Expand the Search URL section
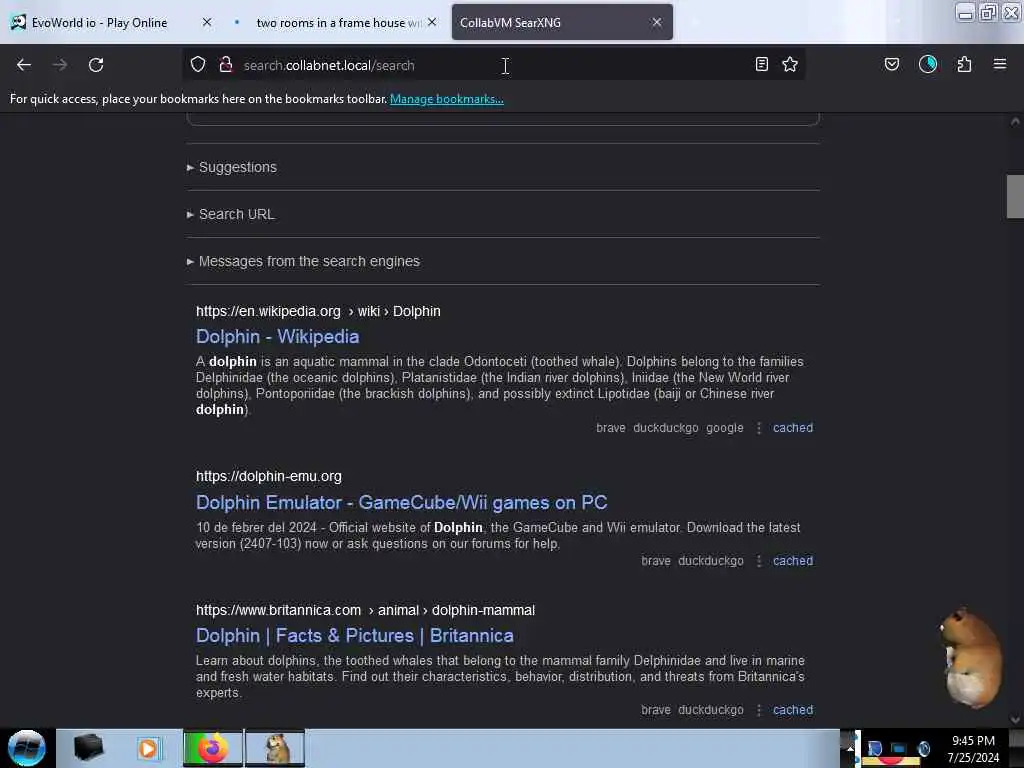 point(231,214)
